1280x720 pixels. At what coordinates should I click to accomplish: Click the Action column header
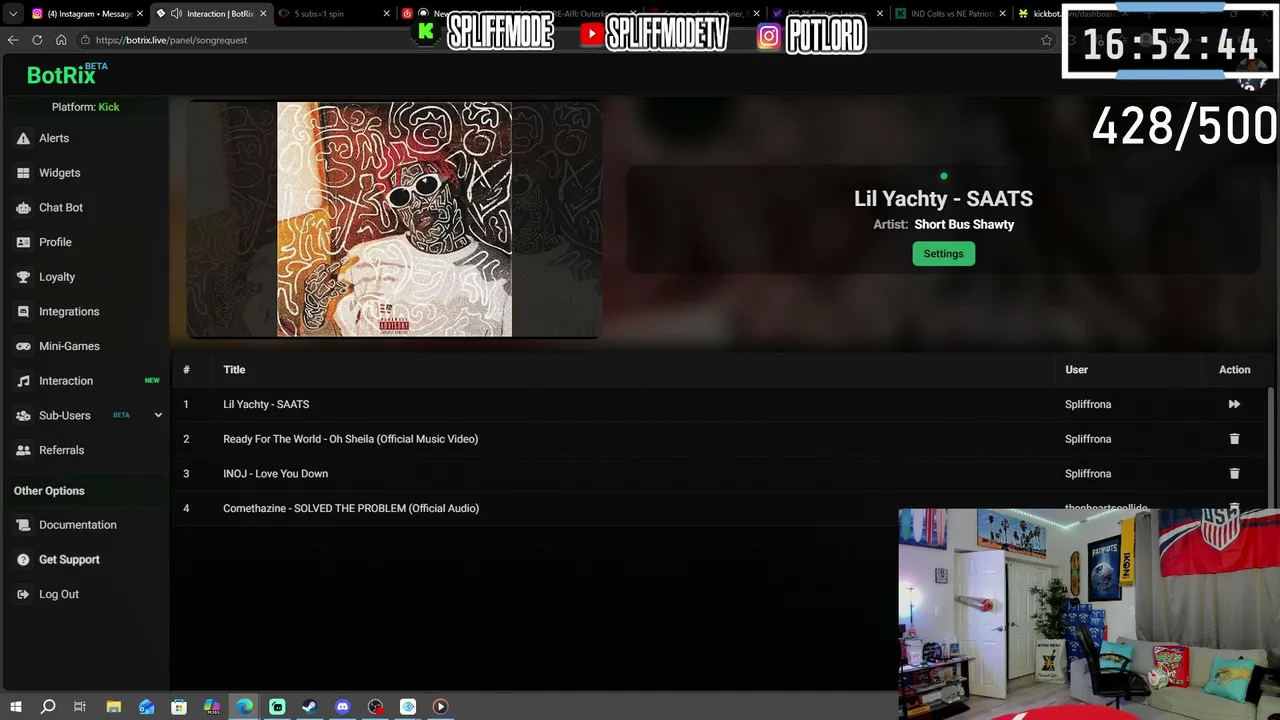(x=1234, y=370)
